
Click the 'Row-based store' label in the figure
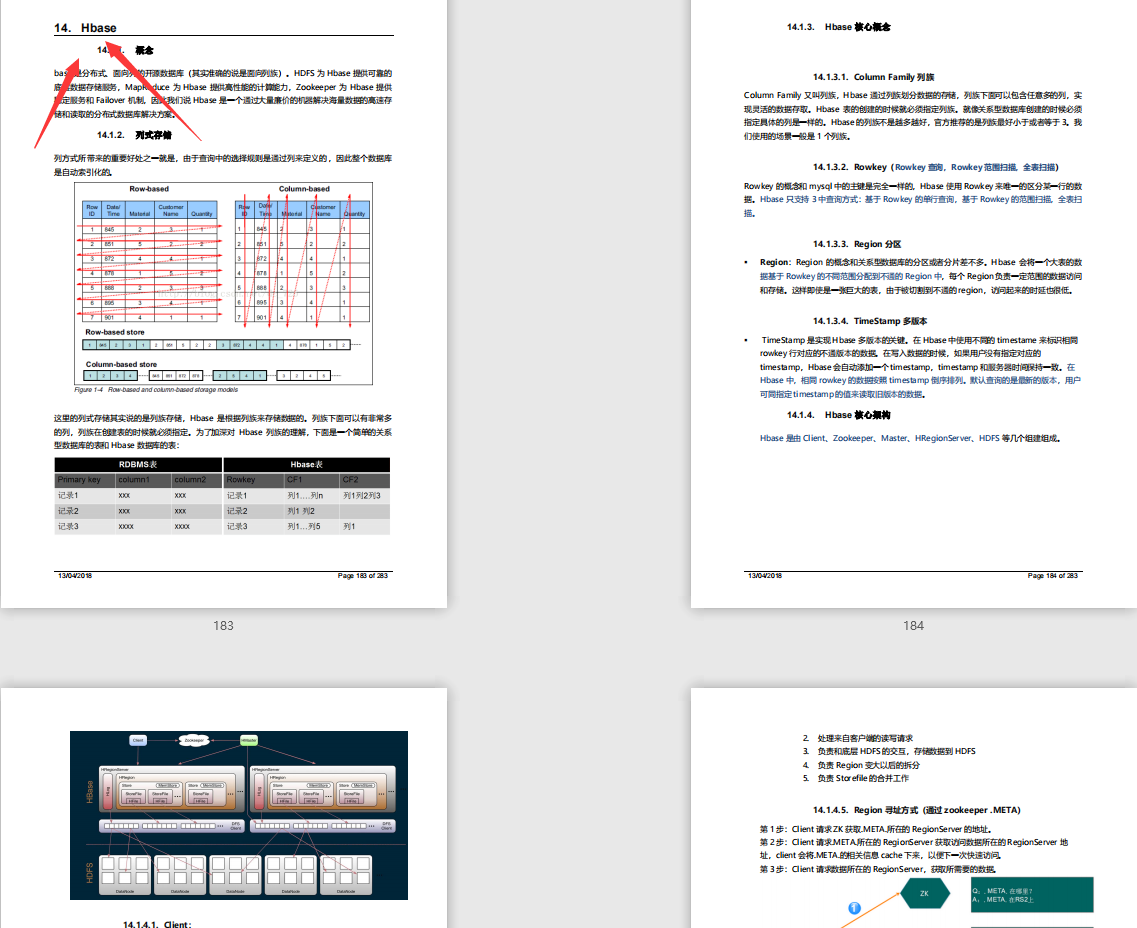pos(115,332)
